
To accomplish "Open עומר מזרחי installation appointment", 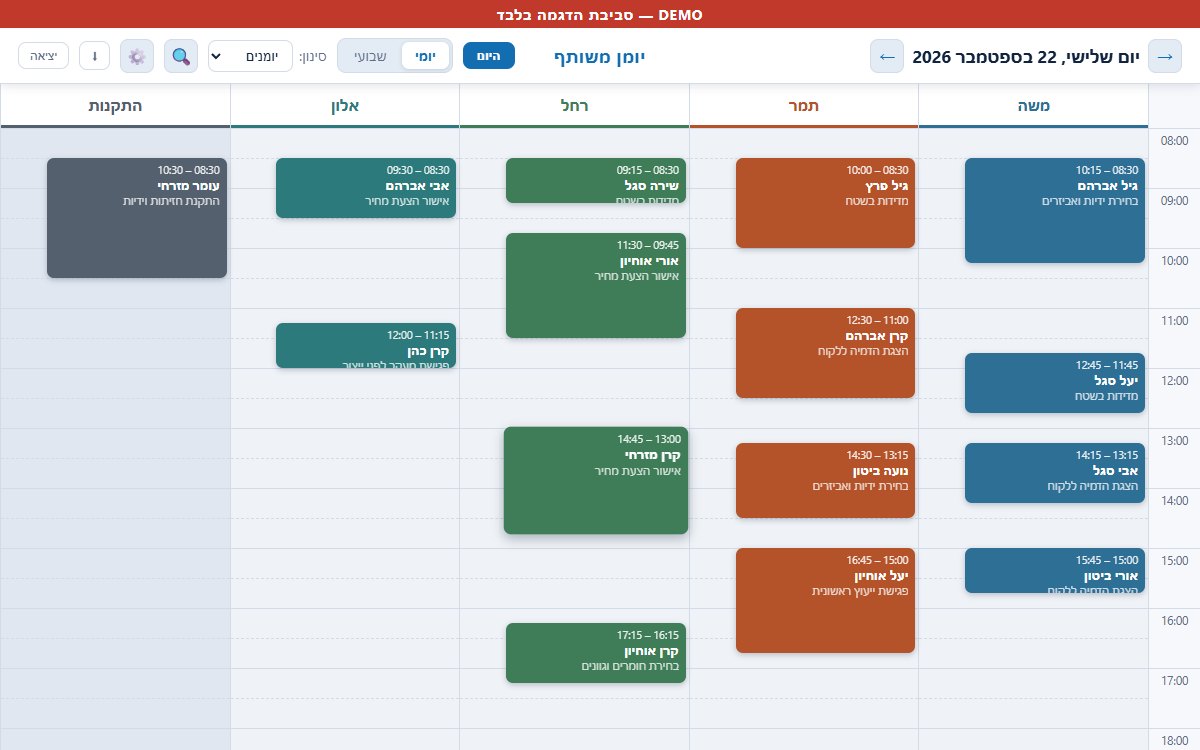I will (x=137, y=218).
